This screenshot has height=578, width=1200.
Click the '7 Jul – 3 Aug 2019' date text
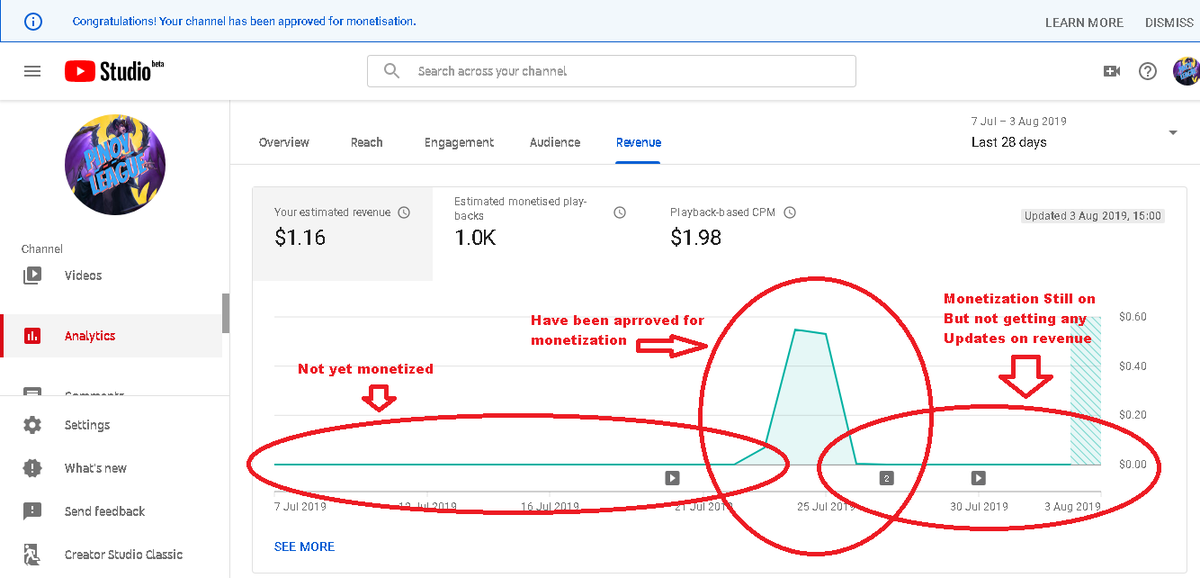coord(1018,121)
